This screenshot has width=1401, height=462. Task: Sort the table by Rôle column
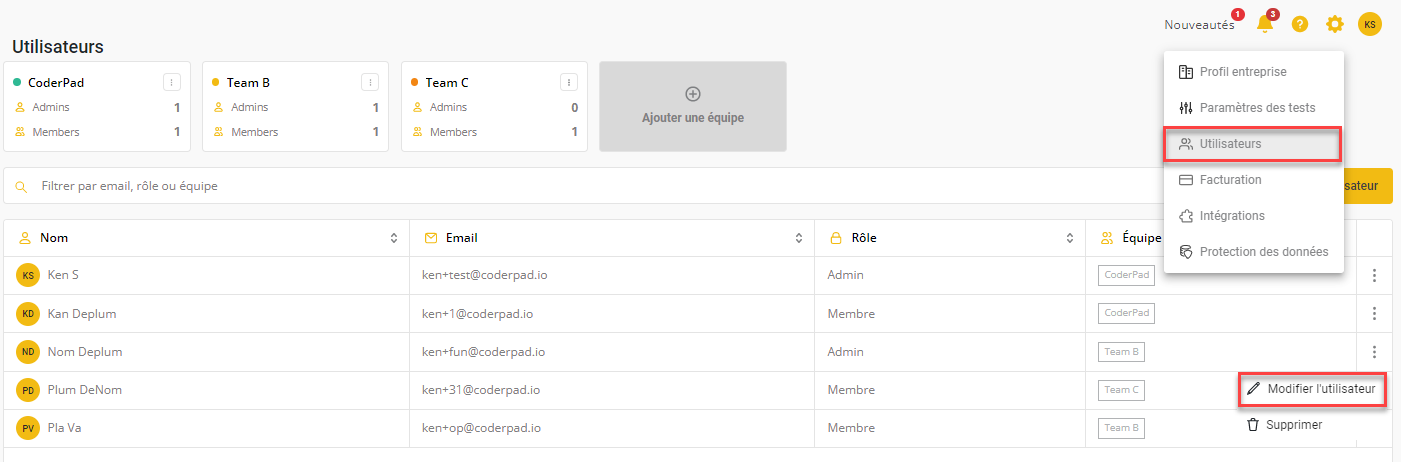tap(1069, 238)
